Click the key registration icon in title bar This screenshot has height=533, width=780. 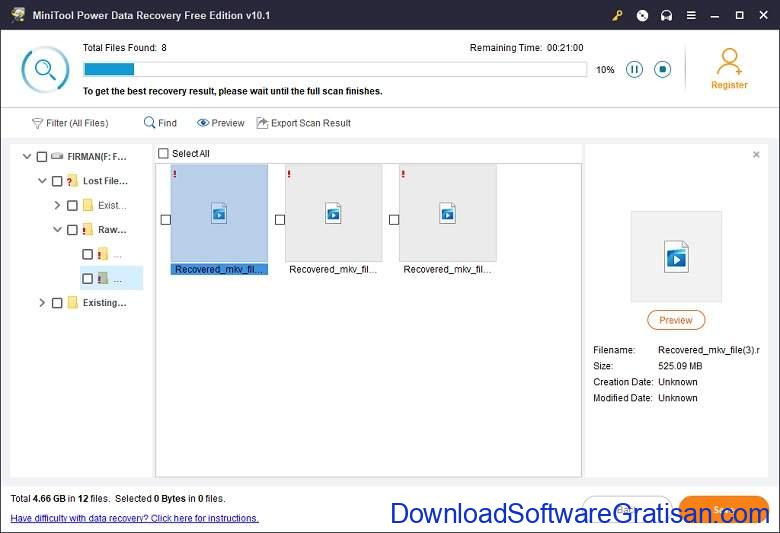click(x=617, y=15)
